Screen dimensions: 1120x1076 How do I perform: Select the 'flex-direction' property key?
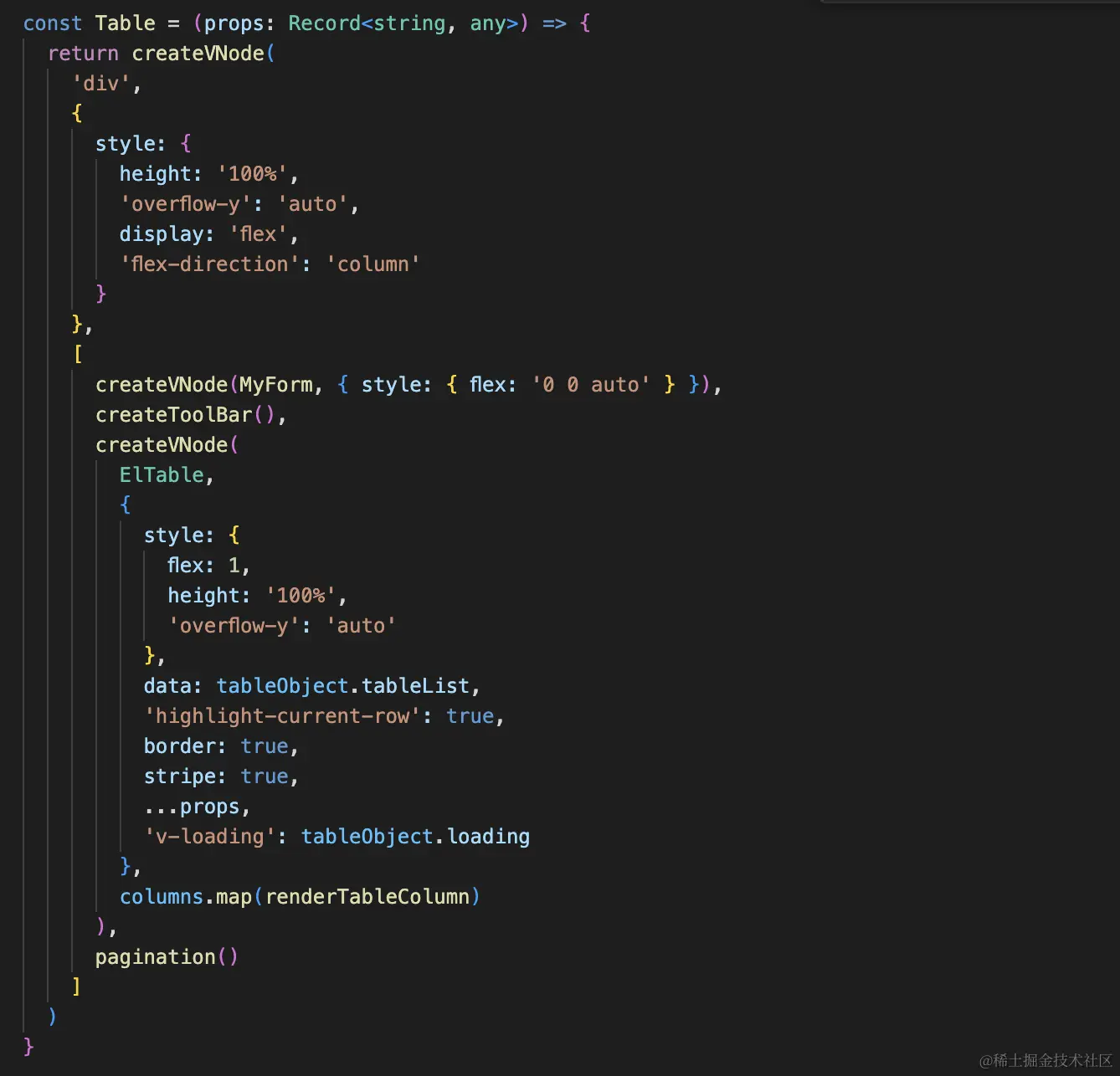click(210, 264)
